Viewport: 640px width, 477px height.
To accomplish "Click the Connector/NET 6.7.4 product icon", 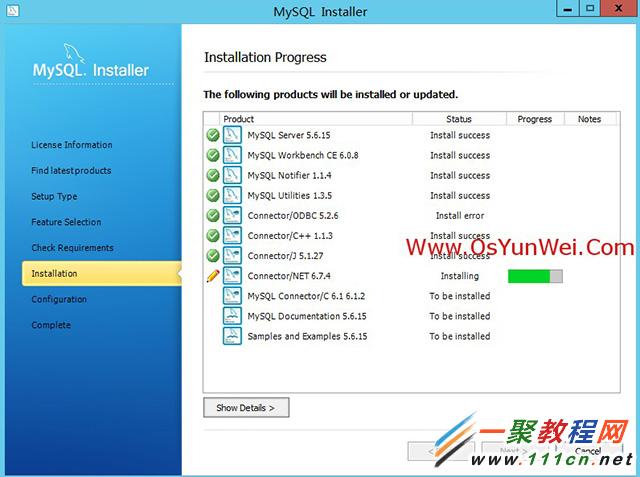I will [232, 276].
